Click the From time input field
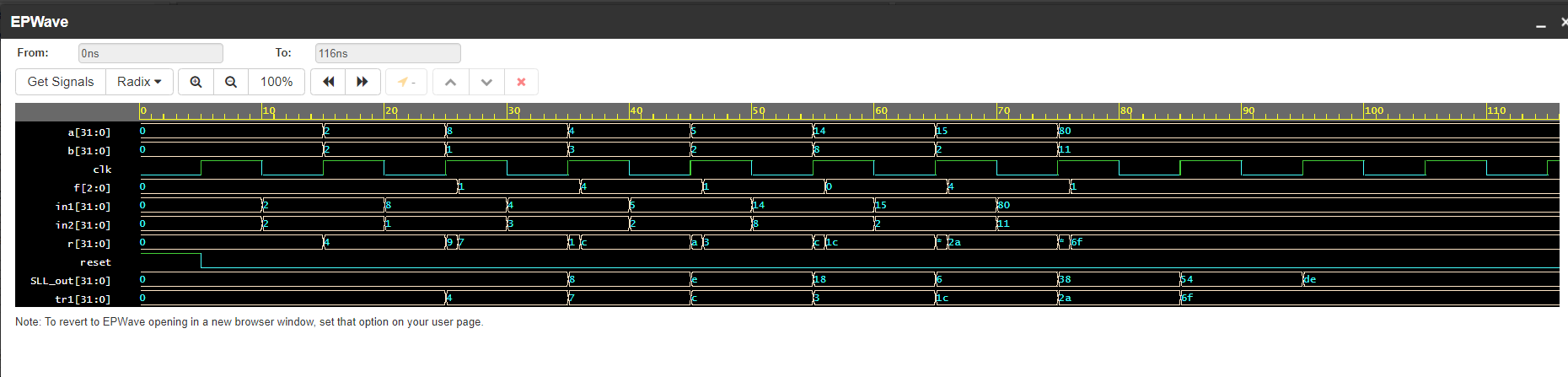The height and width of the screenshot is (377, 1568). [151, 53]
